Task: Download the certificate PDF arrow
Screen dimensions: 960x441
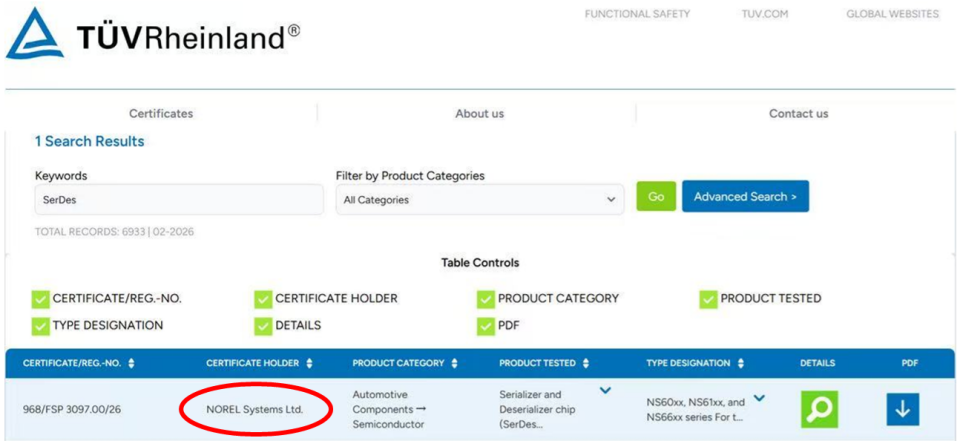Action: click(902, 409)
